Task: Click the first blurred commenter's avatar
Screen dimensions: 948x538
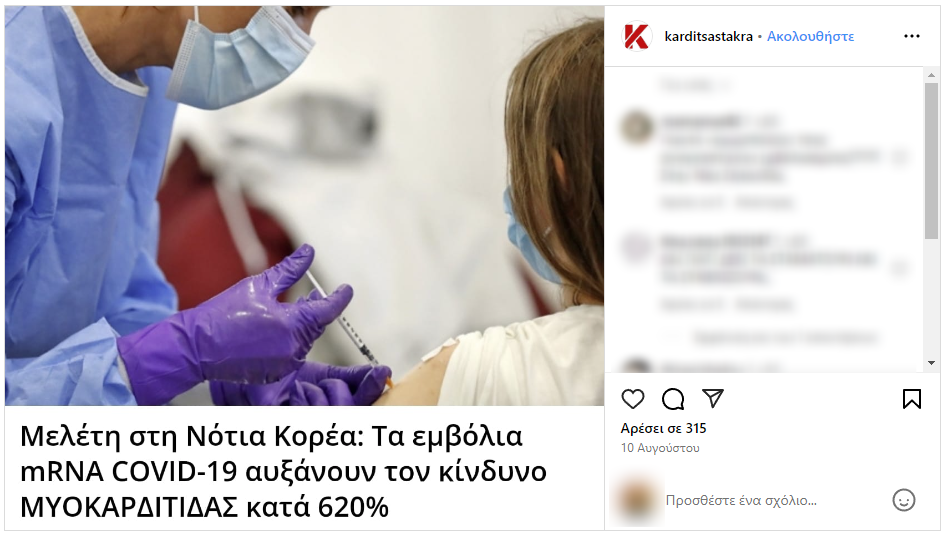Action: pyautogui.click(x=637, y=127)
